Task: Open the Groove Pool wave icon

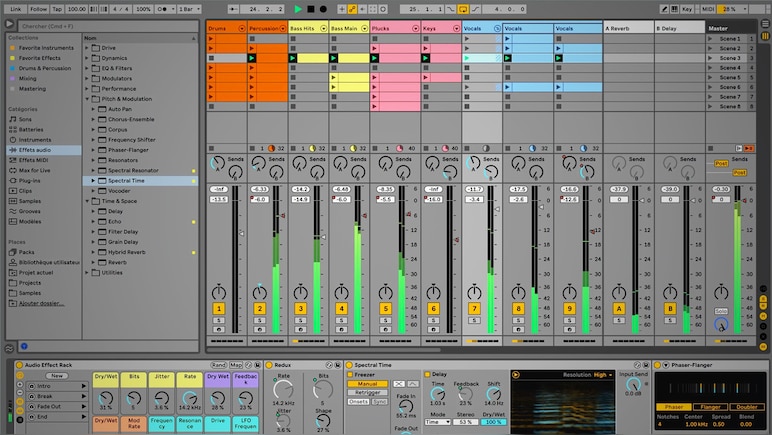Action: (x=9, y=348)
